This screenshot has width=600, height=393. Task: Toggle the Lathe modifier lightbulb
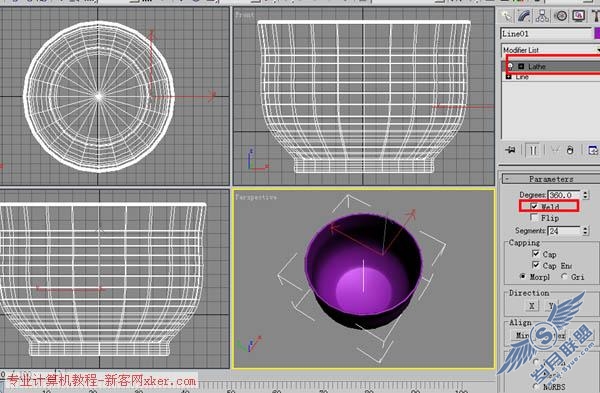[x=510, y=67]
